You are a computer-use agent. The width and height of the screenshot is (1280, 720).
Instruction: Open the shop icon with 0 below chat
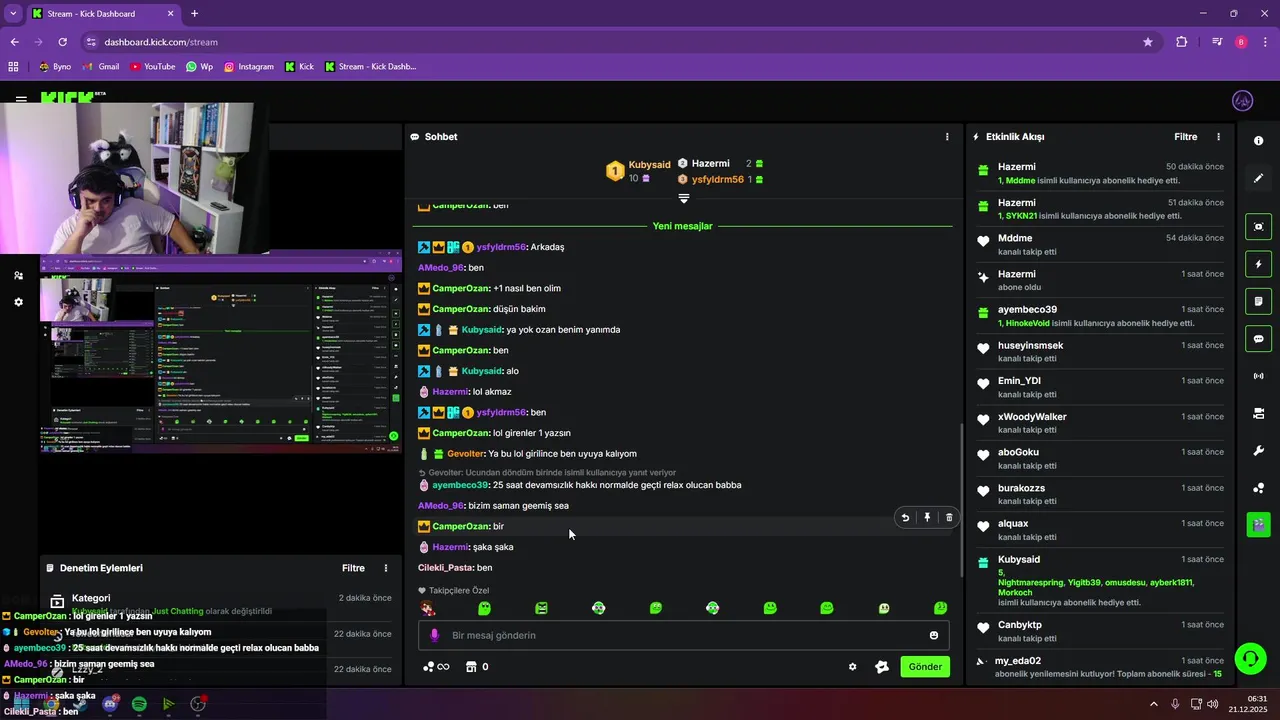click(x=477, y=667)
